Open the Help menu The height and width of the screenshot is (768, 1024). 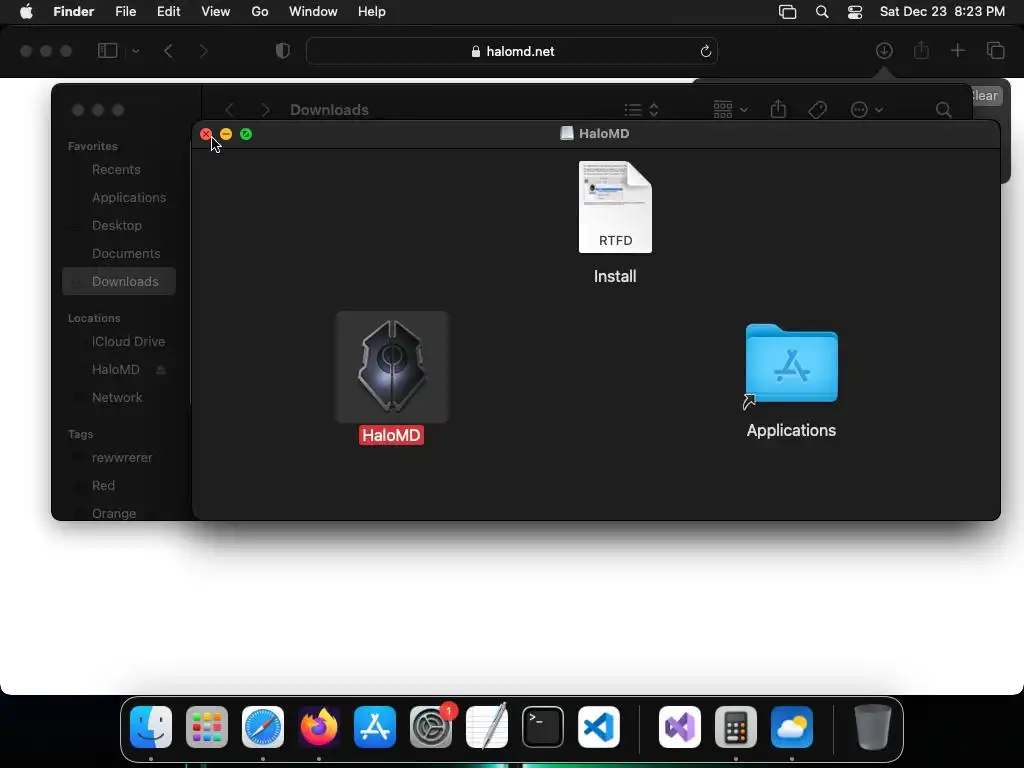pyautogui.click(x=372, y=12)
